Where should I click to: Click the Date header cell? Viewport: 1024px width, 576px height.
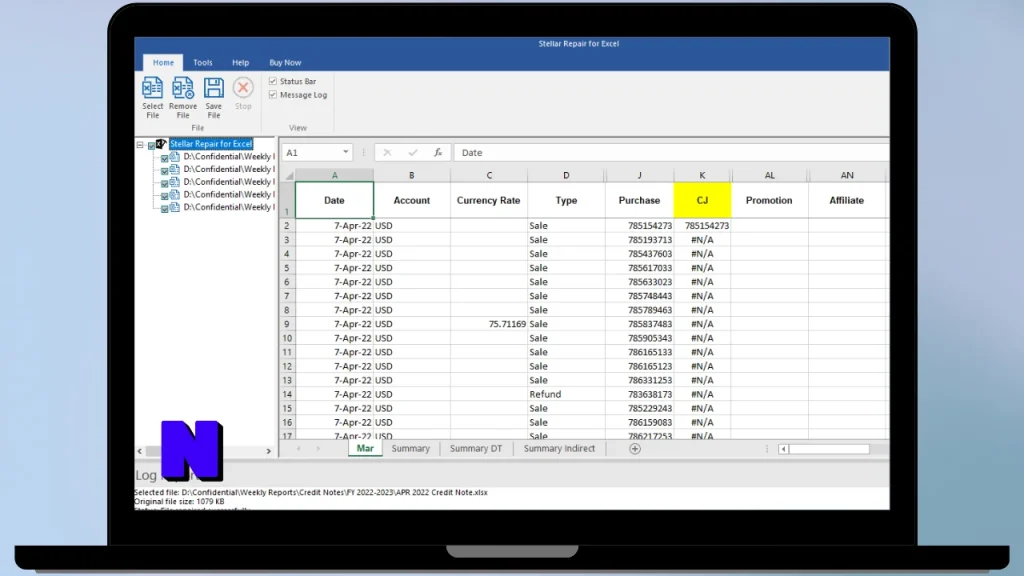click(334, 200)
